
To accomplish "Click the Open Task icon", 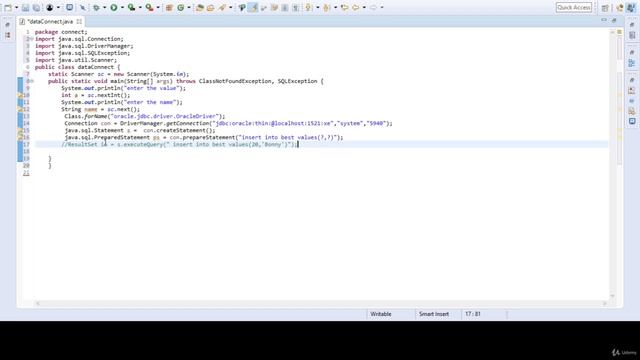I will click(211, 7).
